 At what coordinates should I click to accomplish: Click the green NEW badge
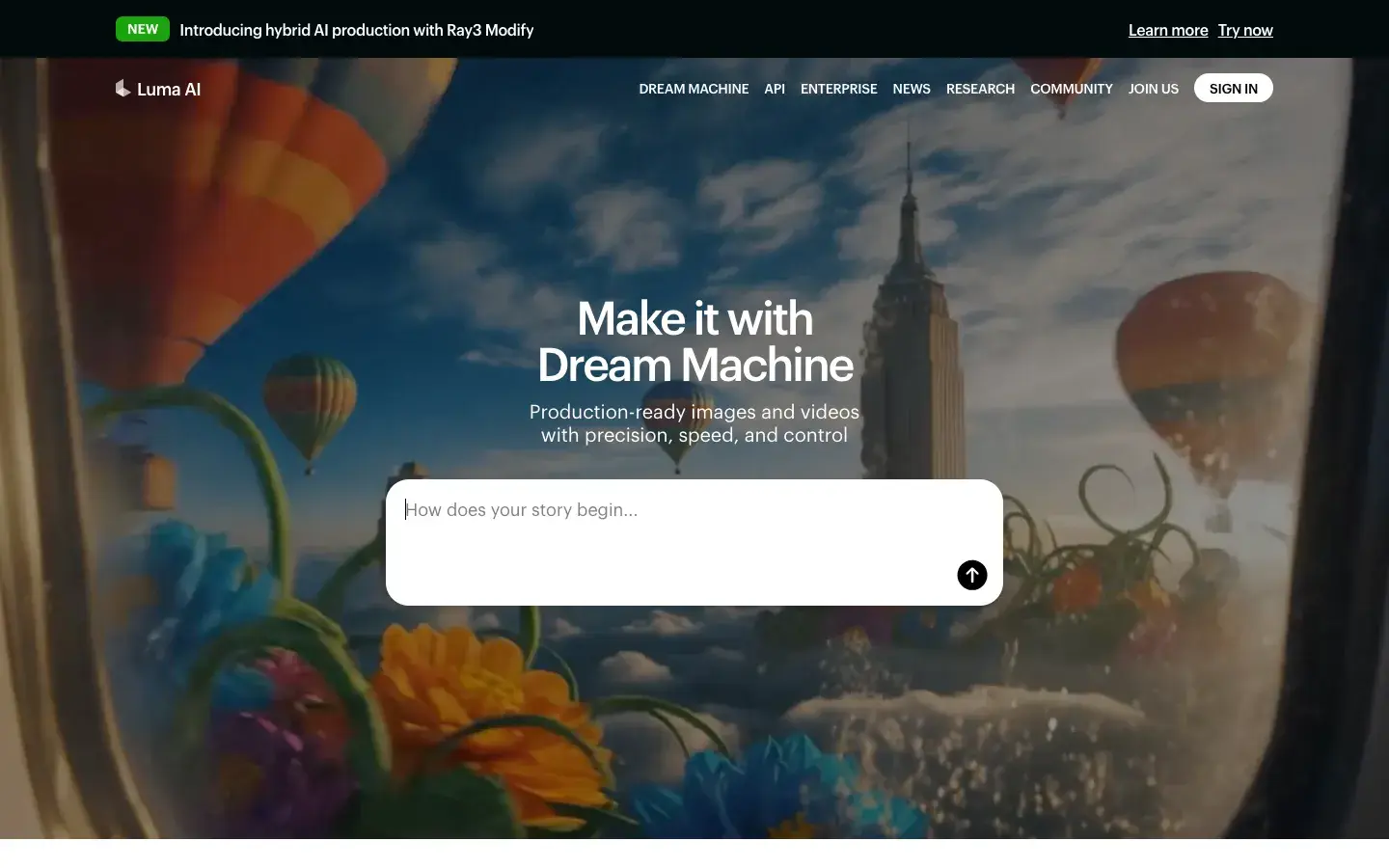(142, 29)
